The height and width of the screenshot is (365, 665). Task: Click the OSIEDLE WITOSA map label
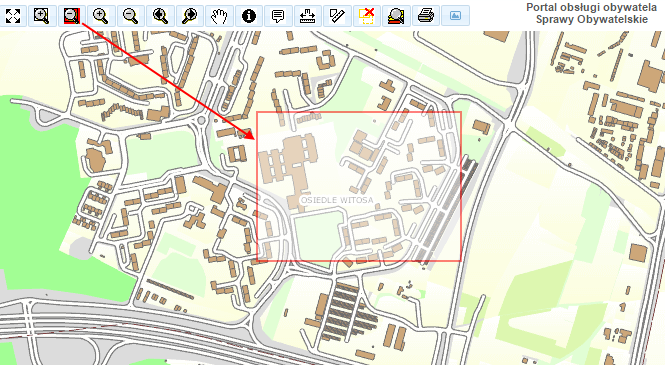337,200
